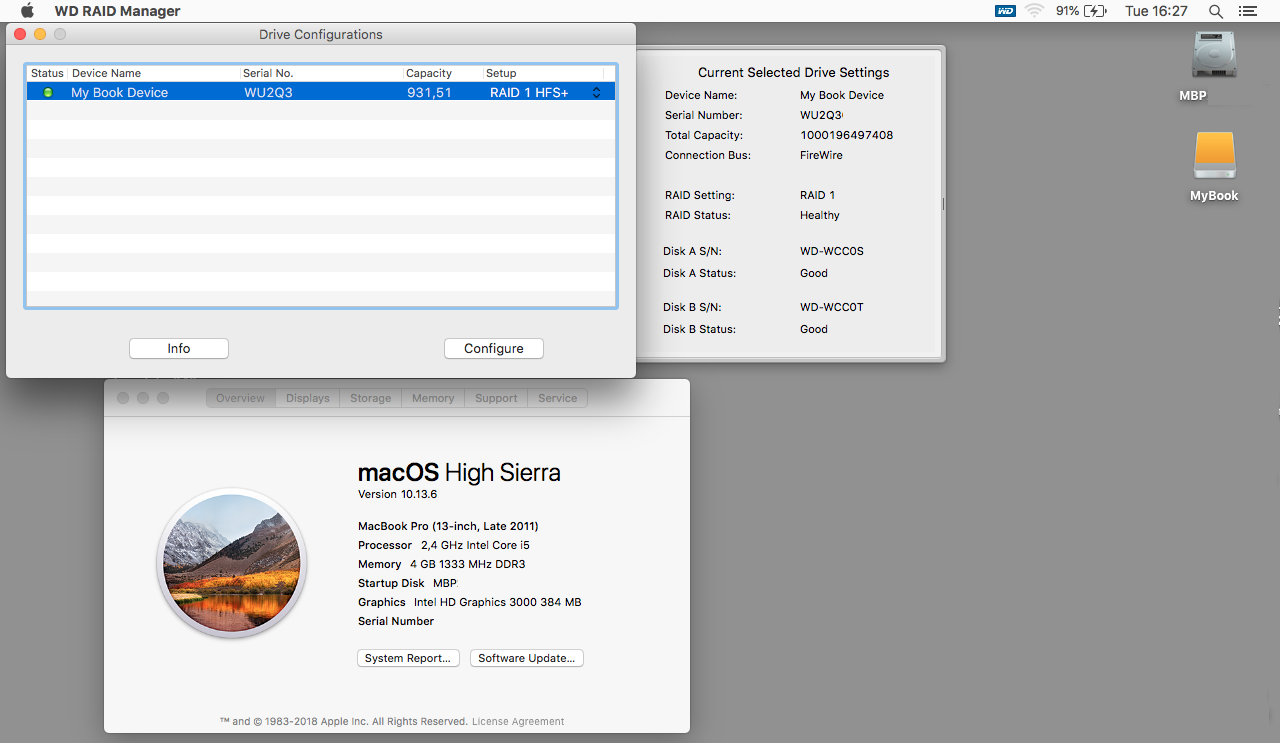1280x743 pixels.
Task: Switch to the Storage tab
Action: 371,398
